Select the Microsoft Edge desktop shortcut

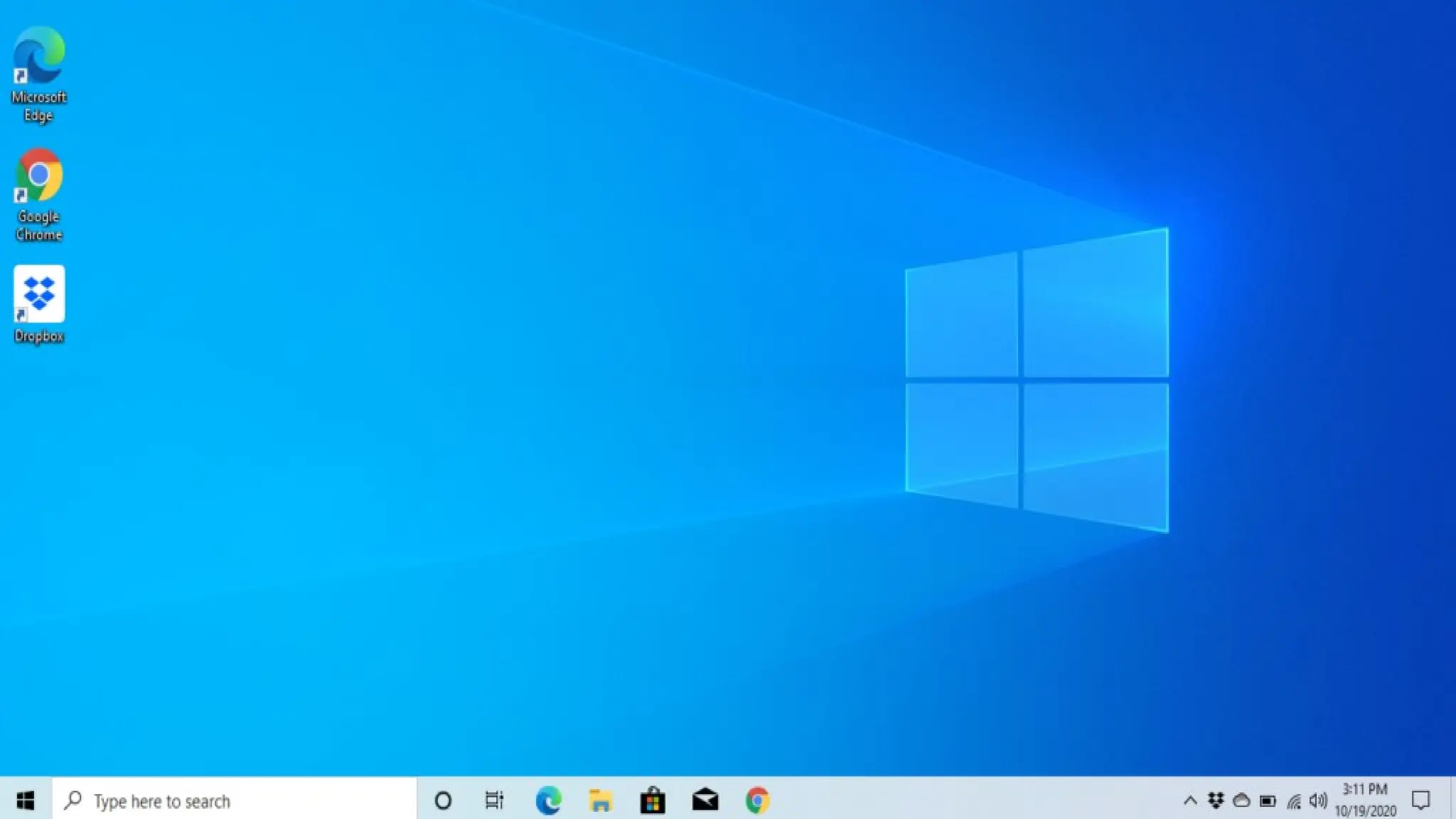38,75
